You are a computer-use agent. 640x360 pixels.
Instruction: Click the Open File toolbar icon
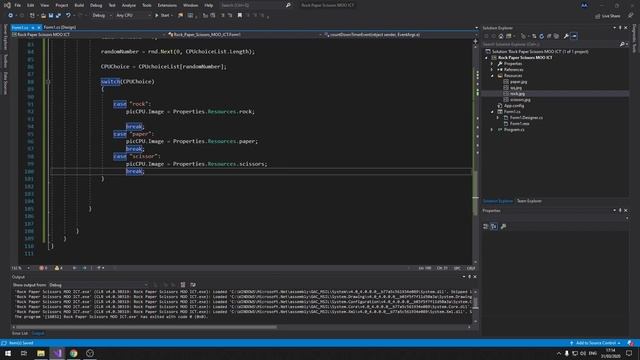tap(43, 16)
